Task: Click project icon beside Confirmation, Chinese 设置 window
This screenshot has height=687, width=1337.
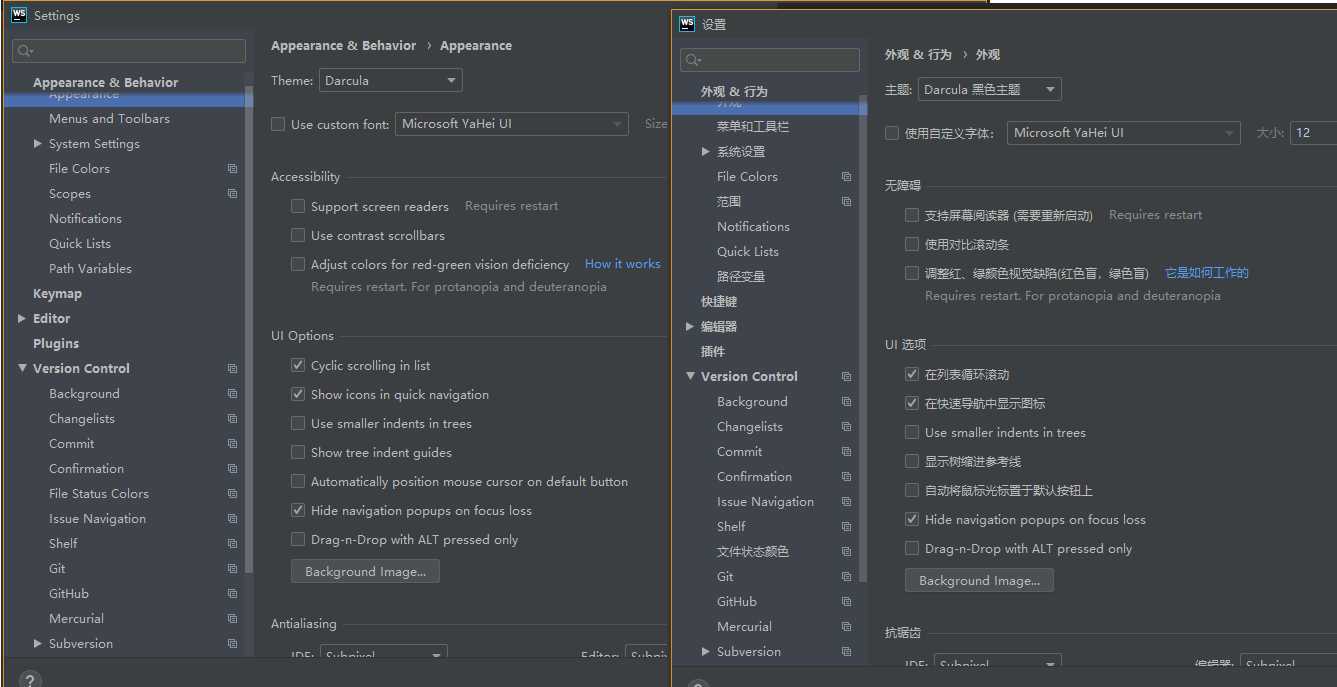Action: [x=846, y=477]
